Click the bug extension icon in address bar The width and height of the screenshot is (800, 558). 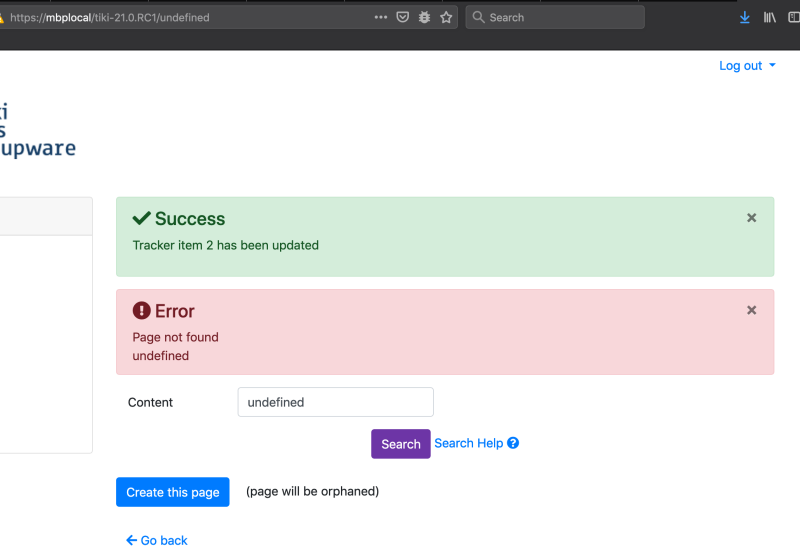(x=424, y=17)
